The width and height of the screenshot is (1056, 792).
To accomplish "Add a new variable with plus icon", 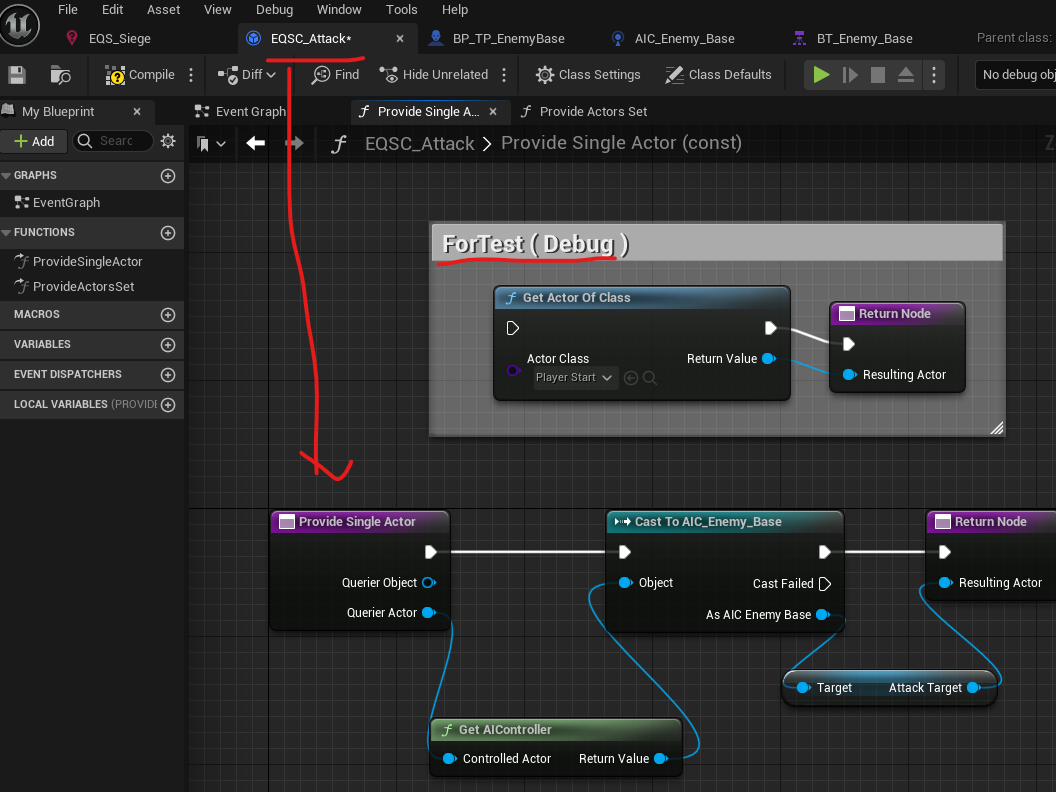I will 168,344.
